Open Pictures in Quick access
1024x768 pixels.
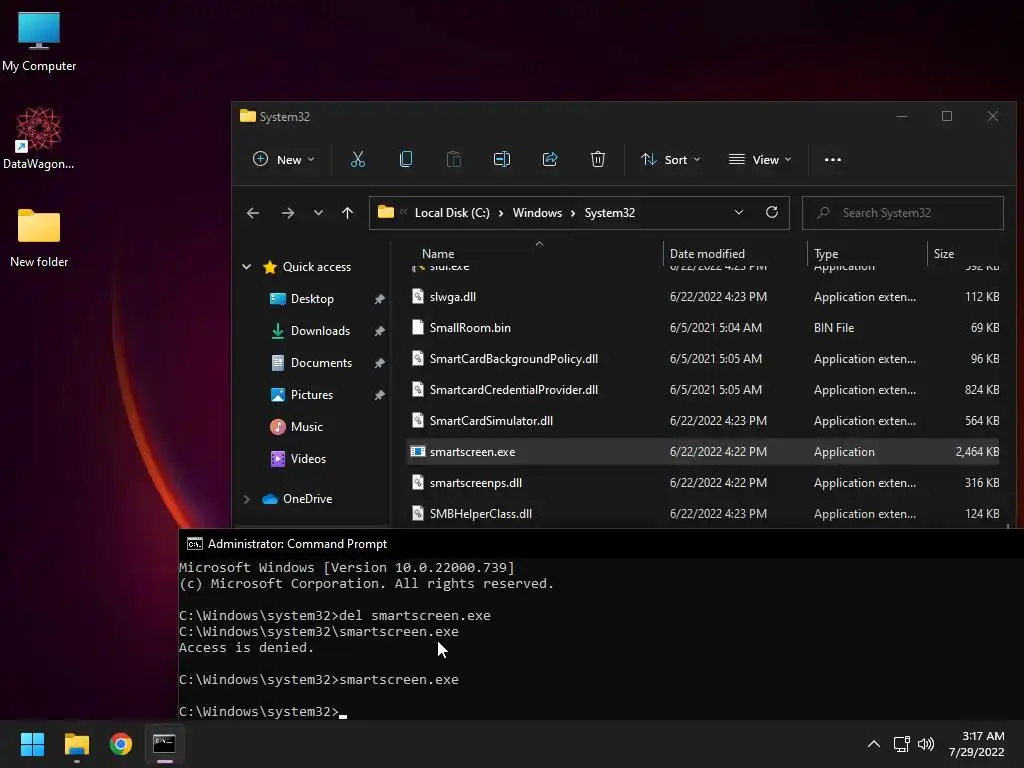312,394
